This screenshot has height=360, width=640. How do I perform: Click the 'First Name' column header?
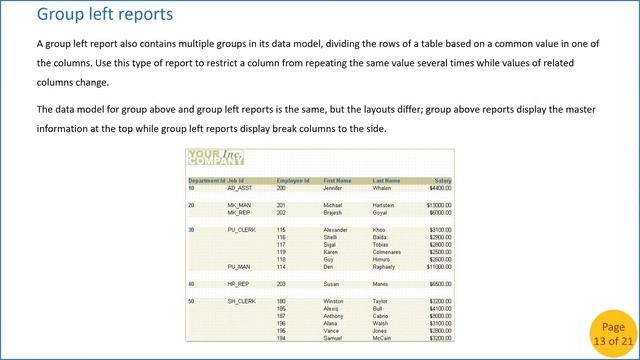click(337, 180)
